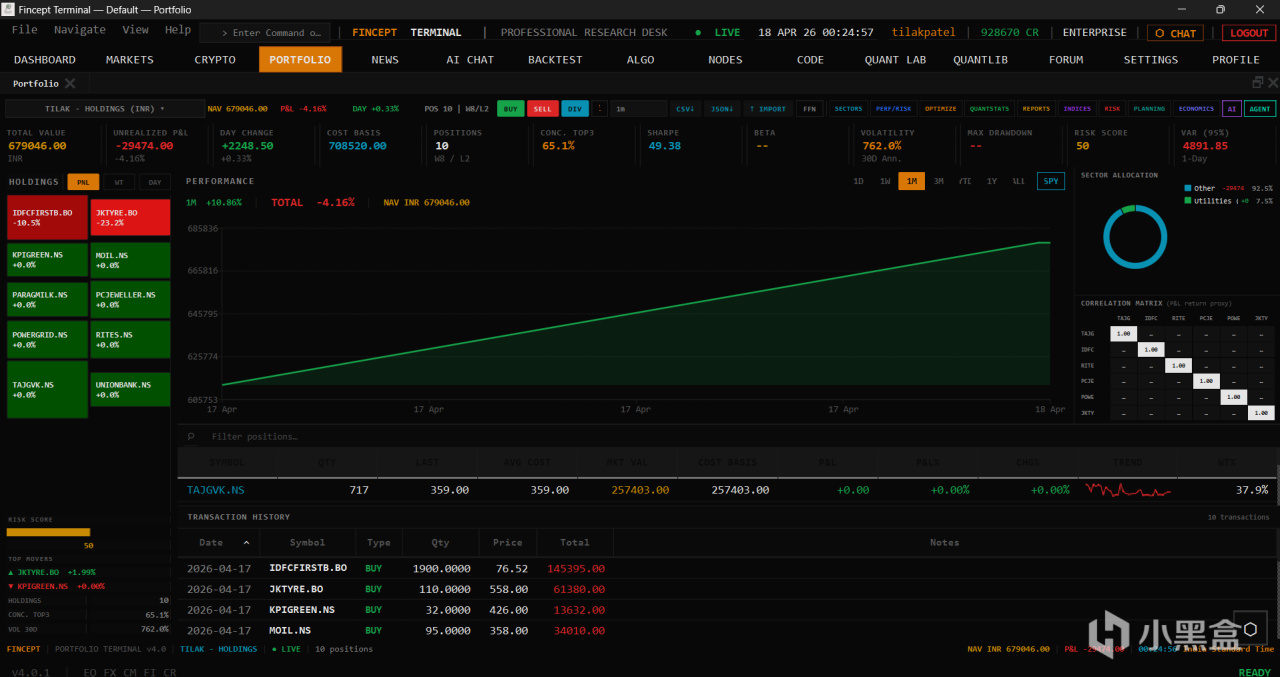The height and width of the screenshot is (677, 1280).
Task: Open the PERF/RISK view
Action: tap(893, 108)
